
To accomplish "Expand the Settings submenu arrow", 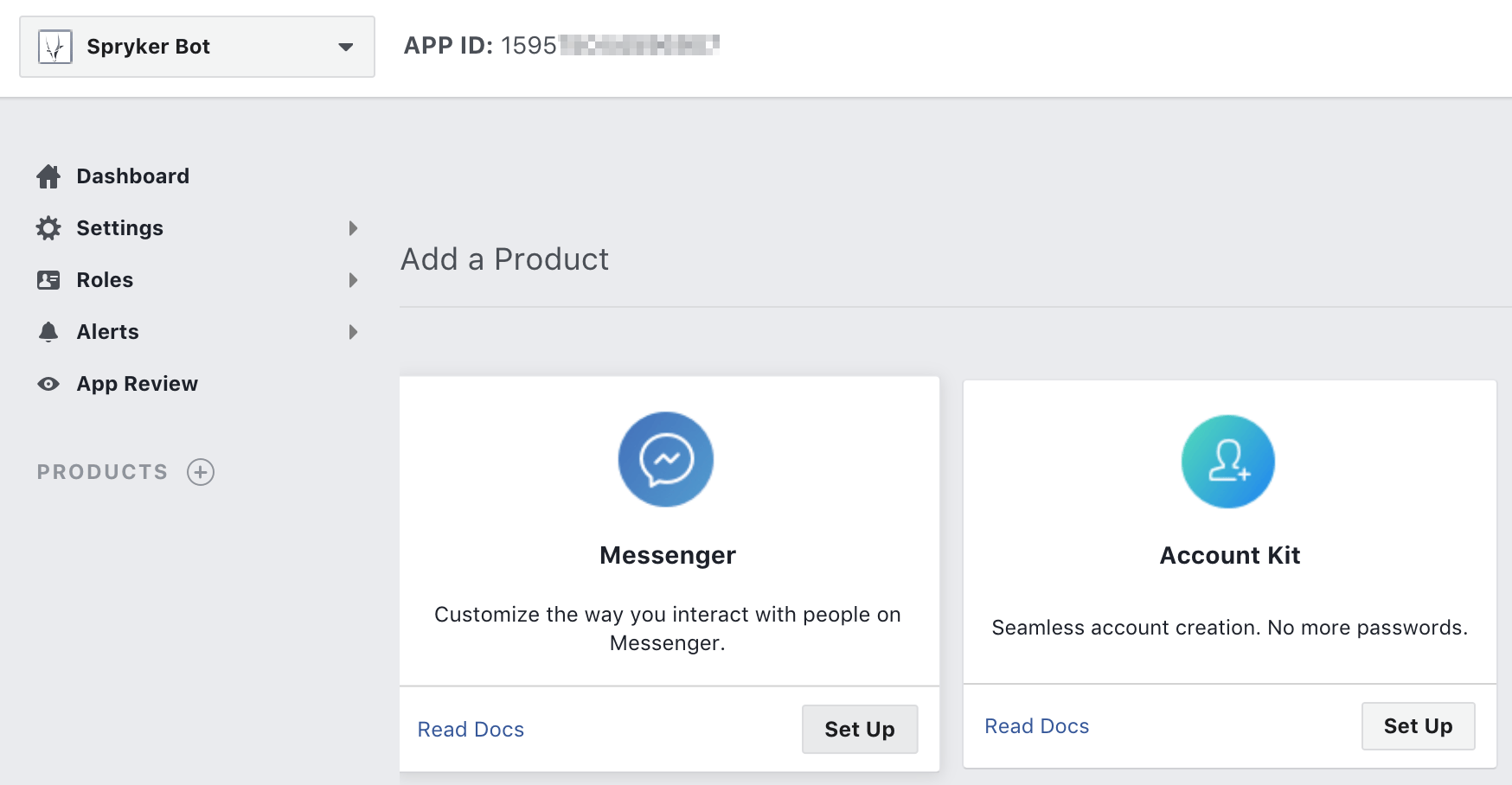I will click(x=353, y=228).
